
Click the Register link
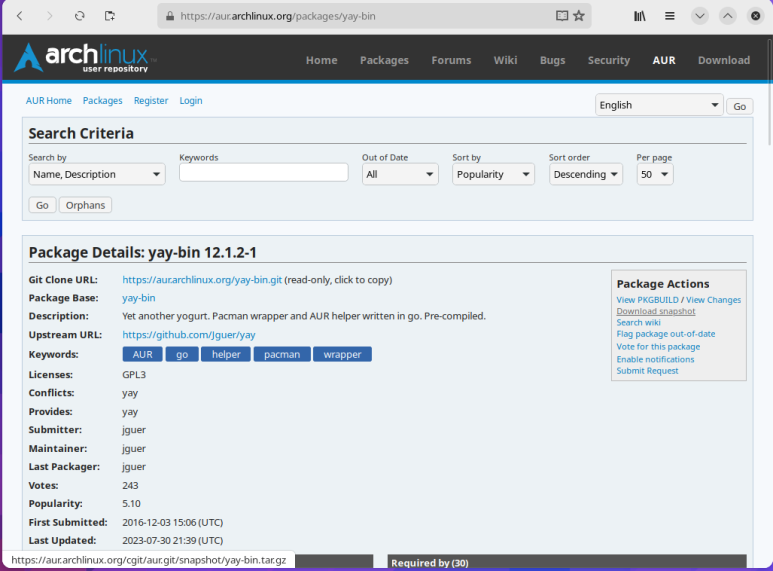point(151,101)
